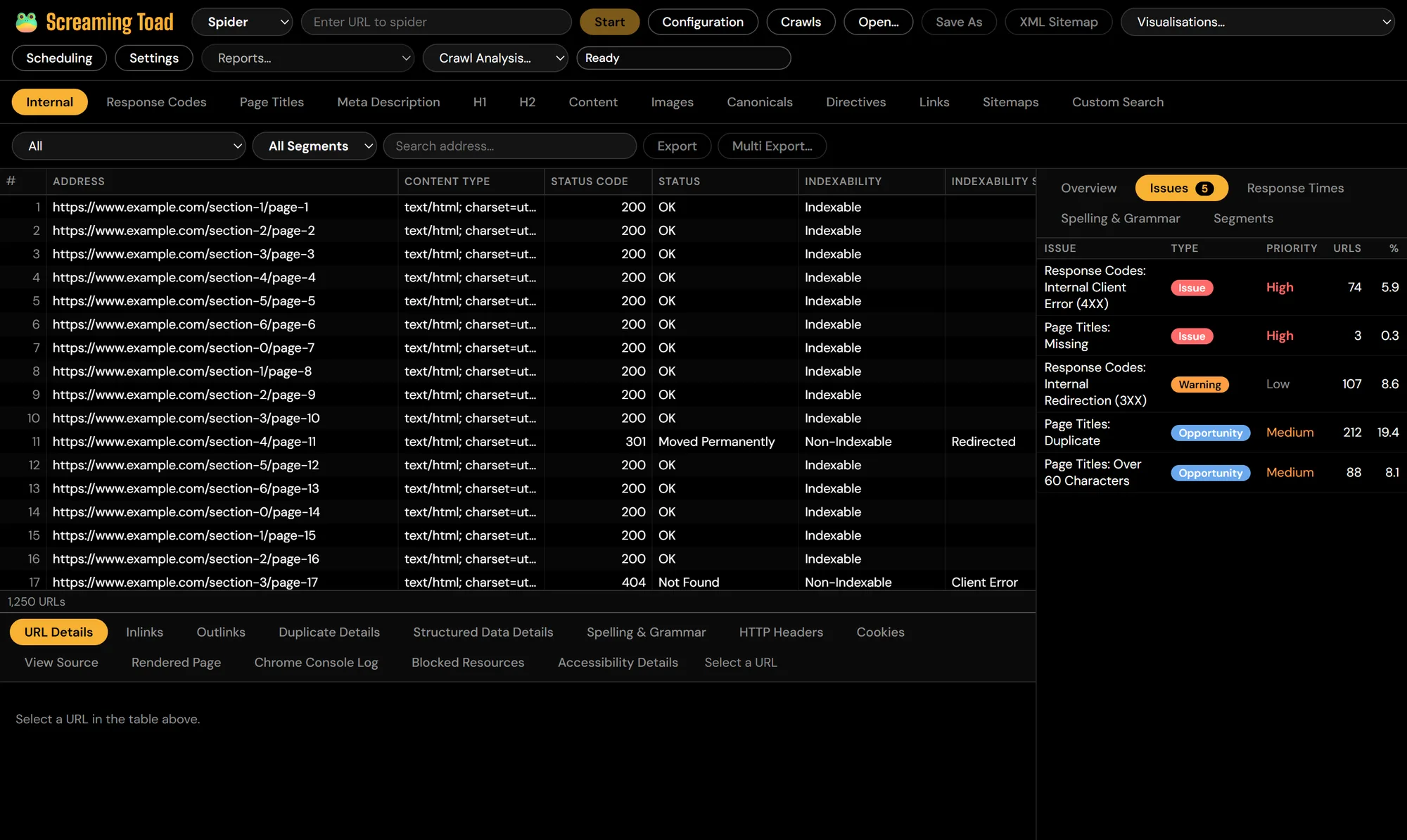
Task: Open the Overview tab in right panel
Action: click(x=1088, y=188)
